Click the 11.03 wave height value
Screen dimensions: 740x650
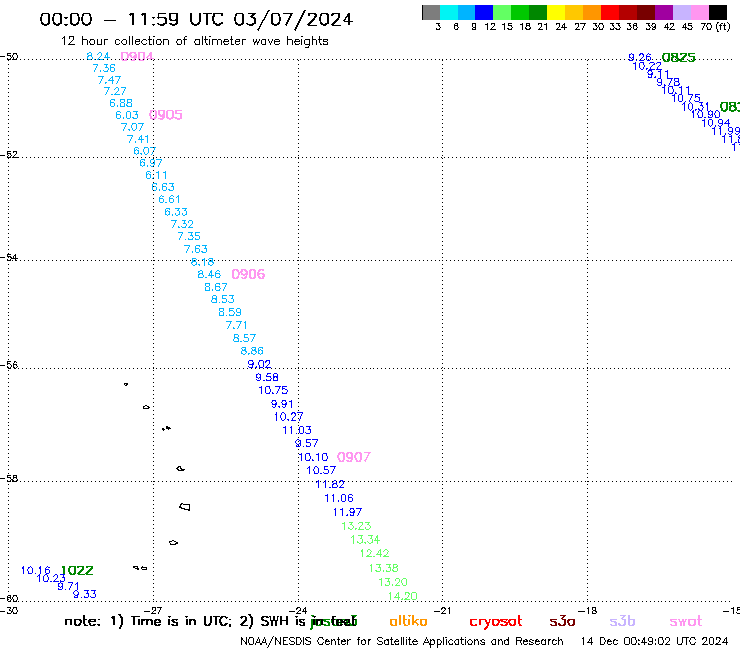point(297,430)
